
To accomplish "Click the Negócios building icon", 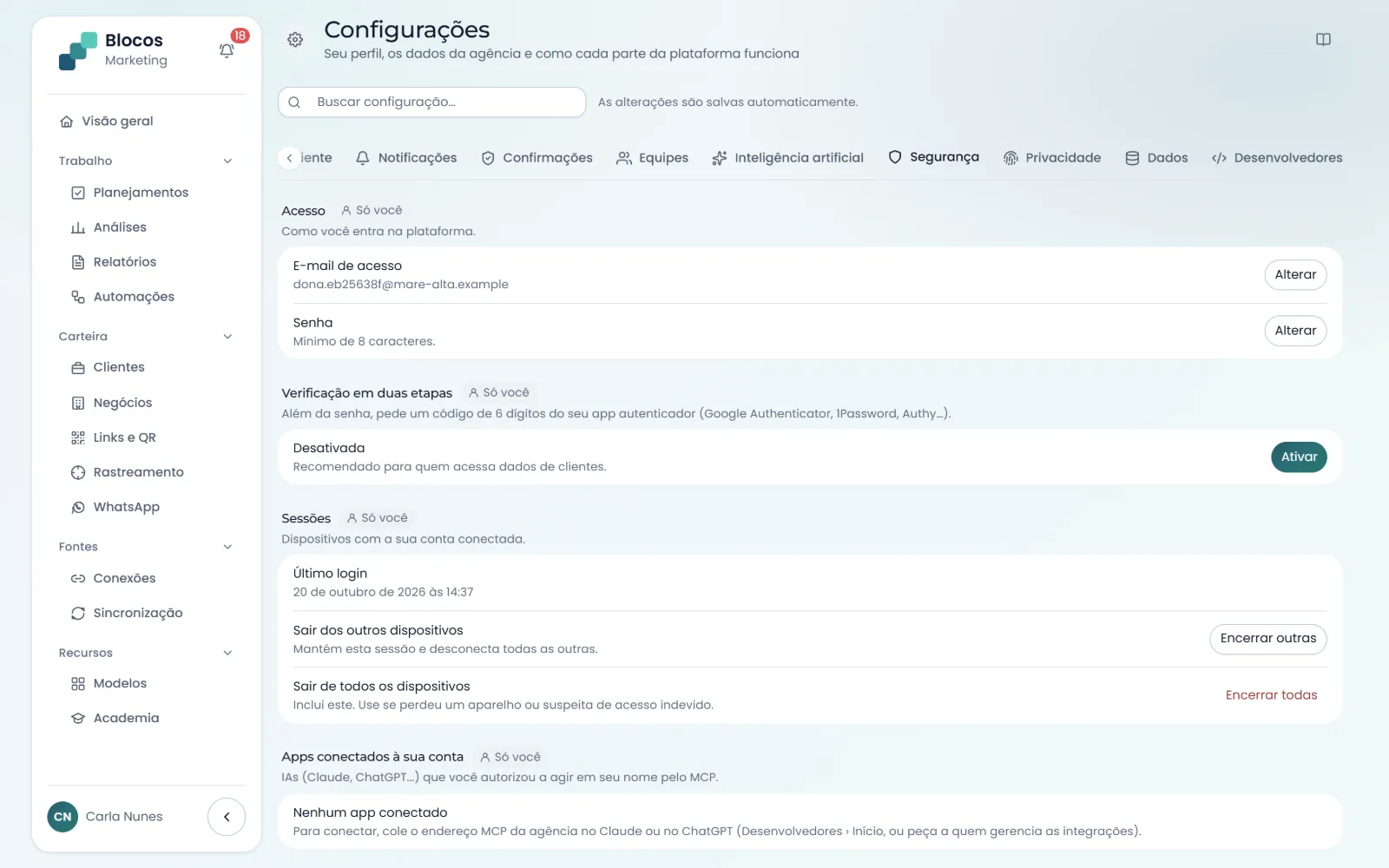I will (78, 403).
